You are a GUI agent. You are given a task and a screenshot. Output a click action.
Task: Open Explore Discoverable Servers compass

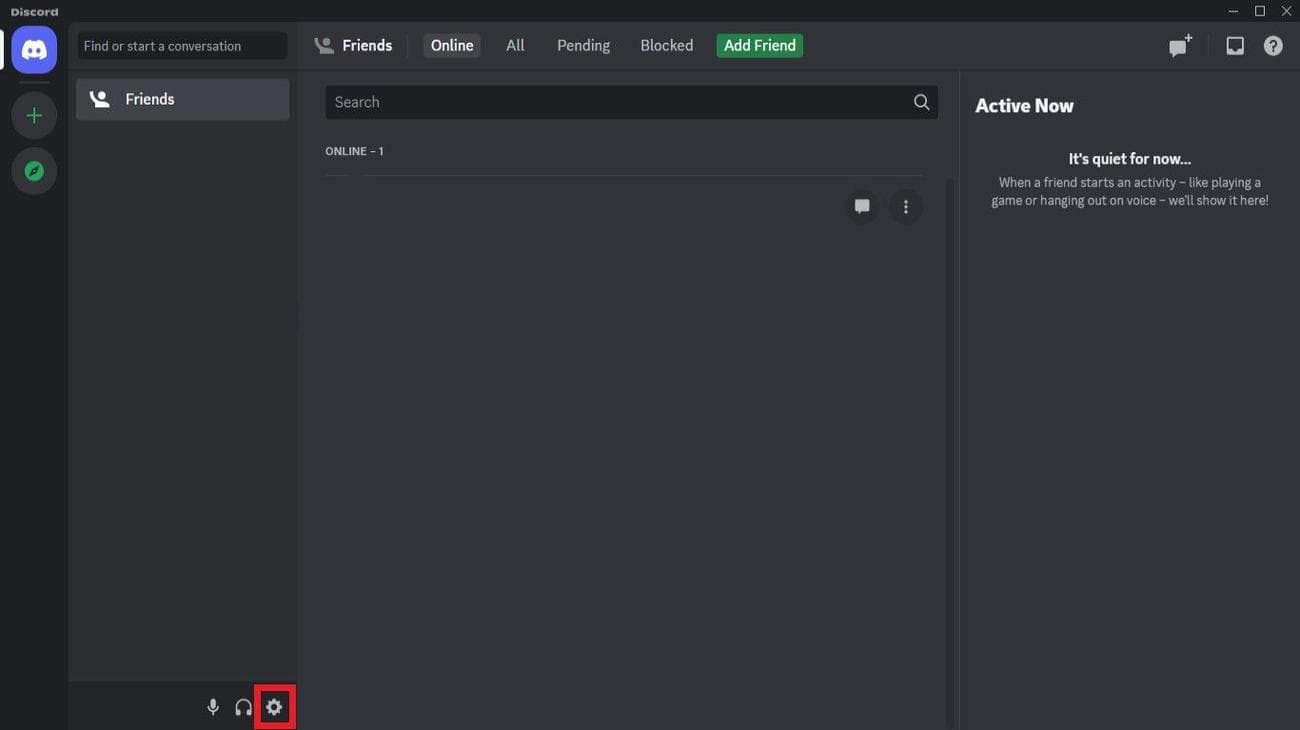coord(34,171)
